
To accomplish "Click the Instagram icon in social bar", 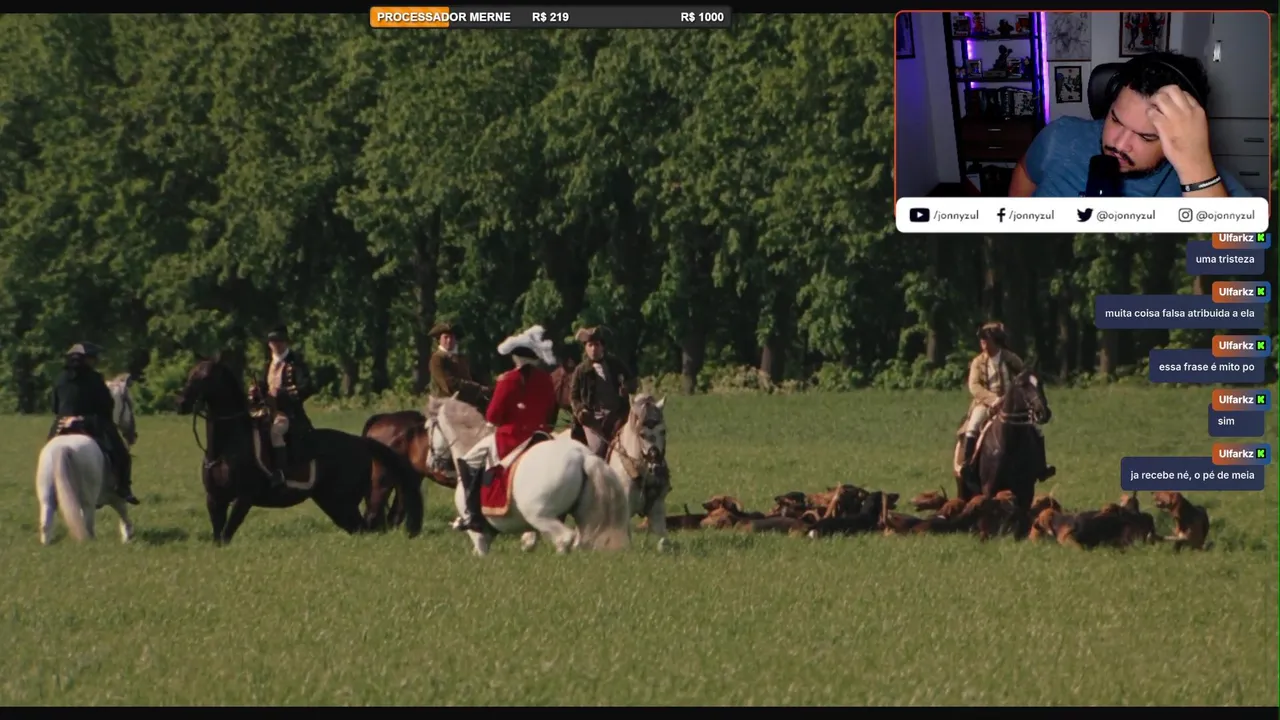I will [x=1185, y=215].
